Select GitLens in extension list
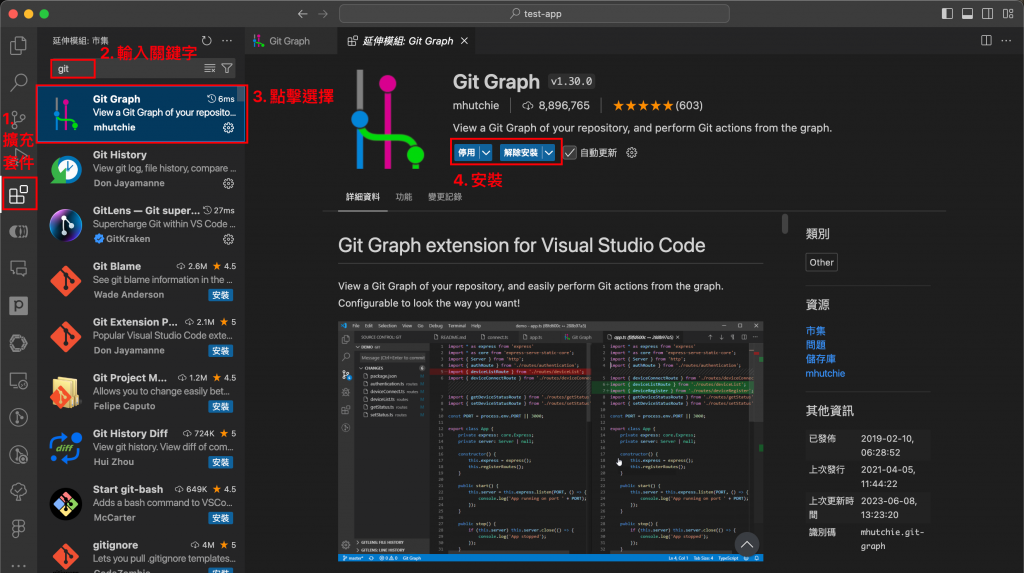This screenshot has width=1024, height=573. [x=141, y=225]
